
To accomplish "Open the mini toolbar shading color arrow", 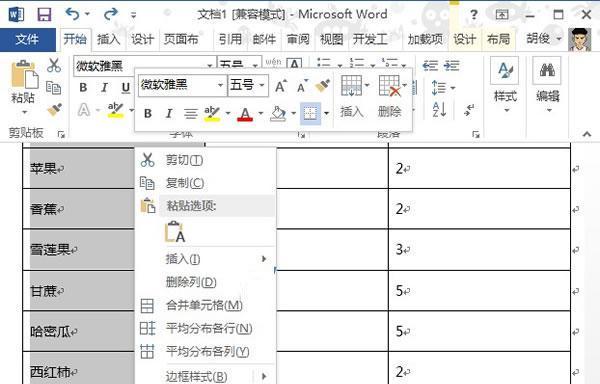I will click(x=294, y=113).
